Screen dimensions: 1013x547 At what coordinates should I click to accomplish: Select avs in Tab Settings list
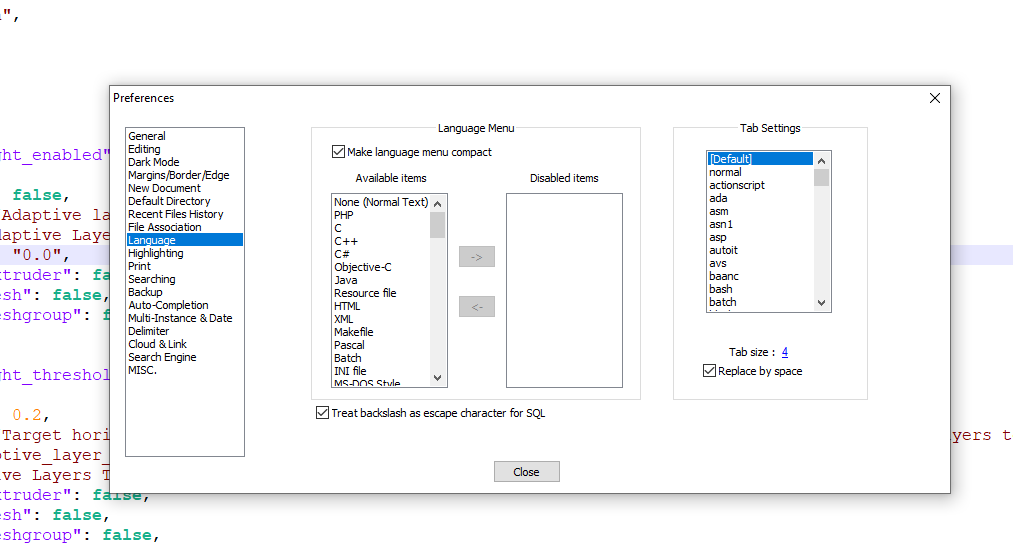[718, 263]
